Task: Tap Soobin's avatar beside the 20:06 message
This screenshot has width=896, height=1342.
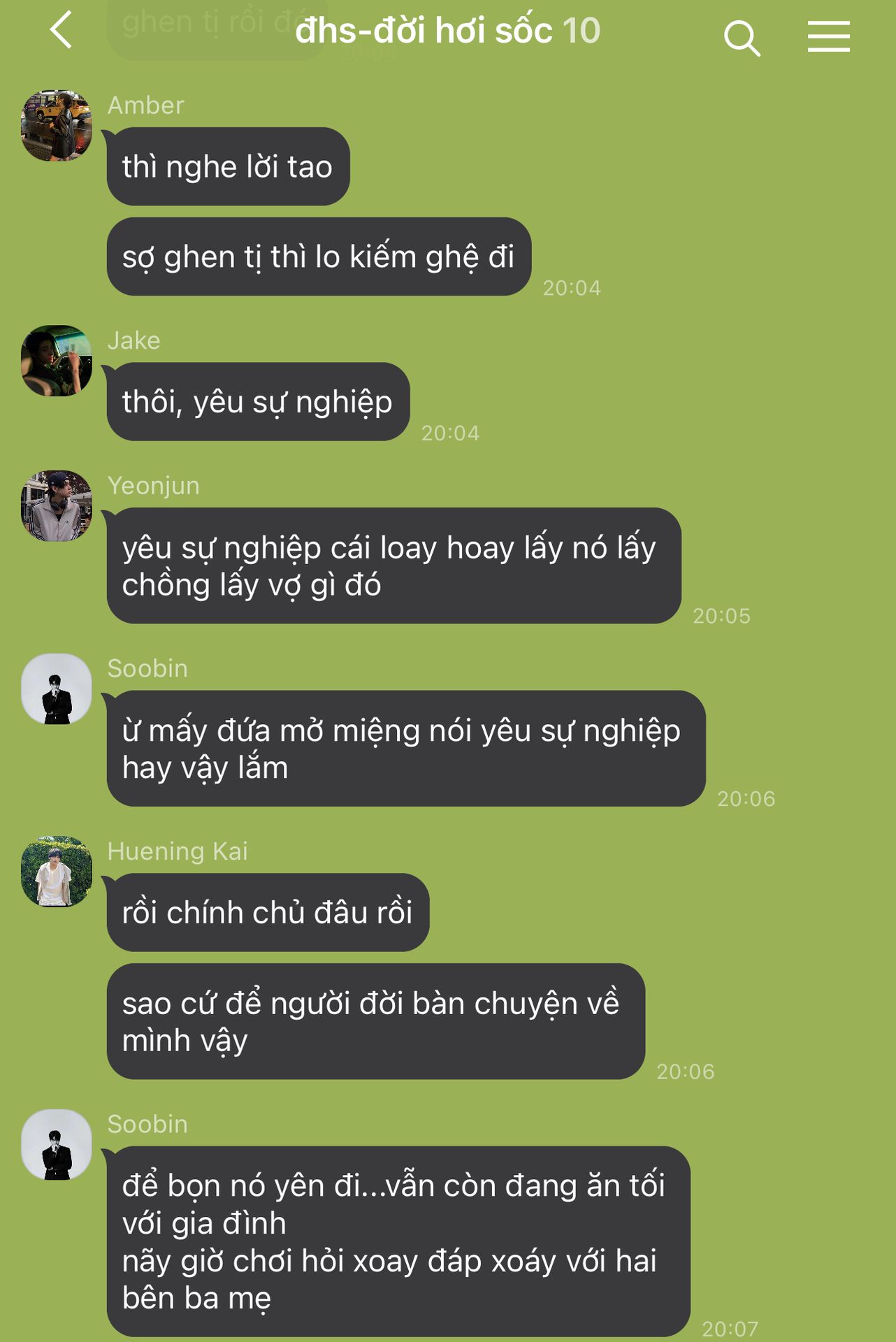Action: pyautogui.click(x=57, y=689)
